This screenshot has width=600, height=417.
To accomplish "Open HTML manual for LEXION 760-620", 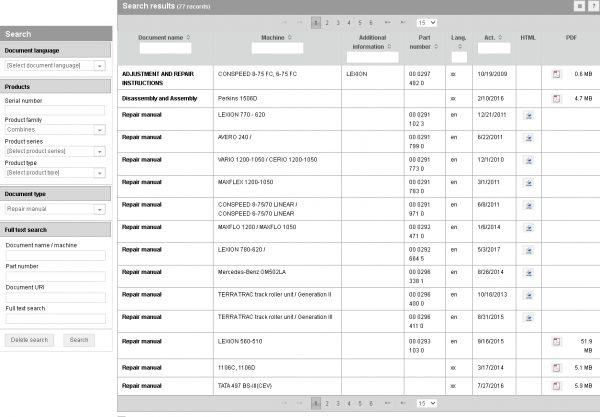I will pyautogui.click(x=529, y=251).
